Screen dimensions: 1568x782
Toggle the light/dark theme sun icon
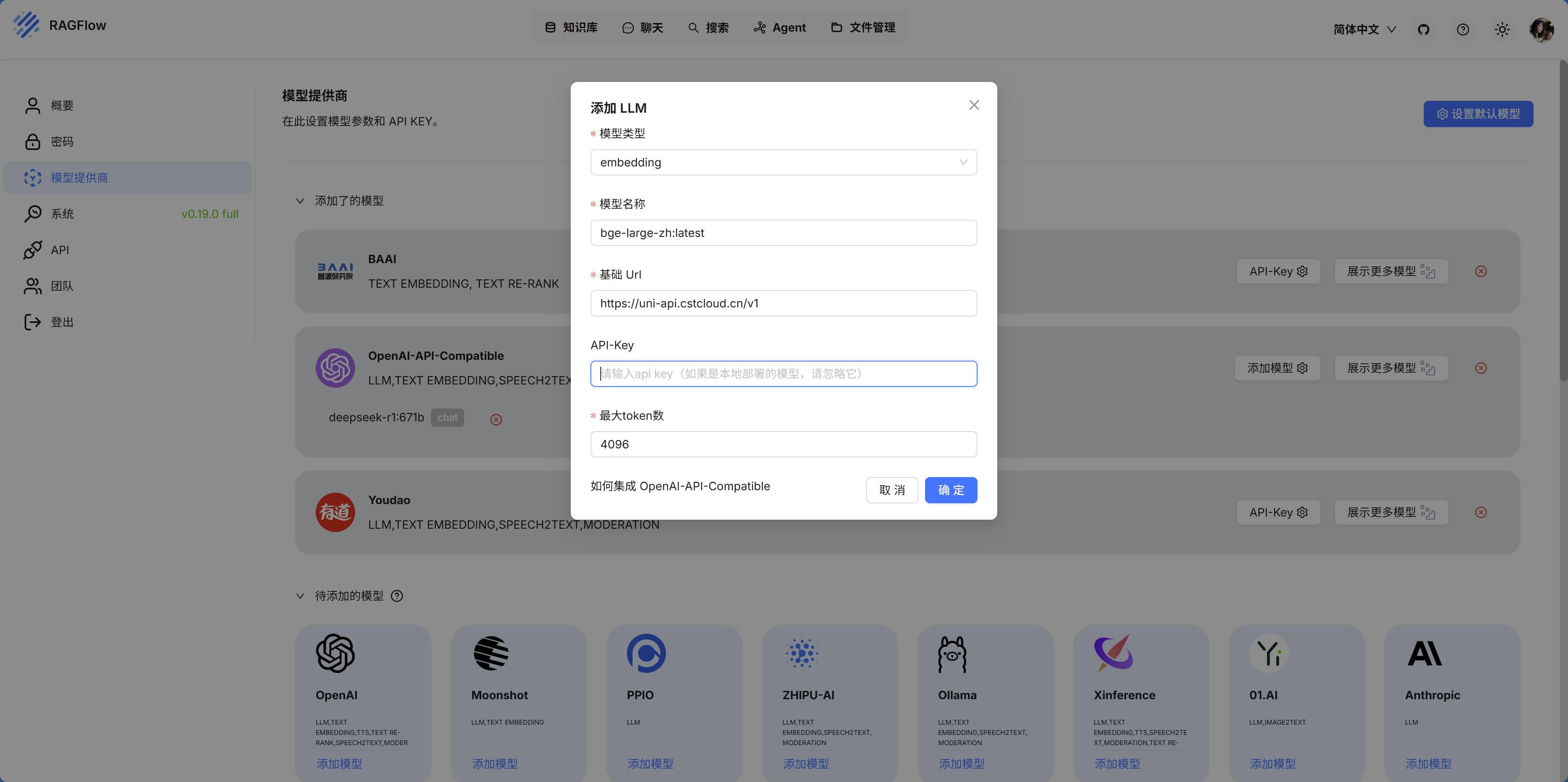[1502, 29]
